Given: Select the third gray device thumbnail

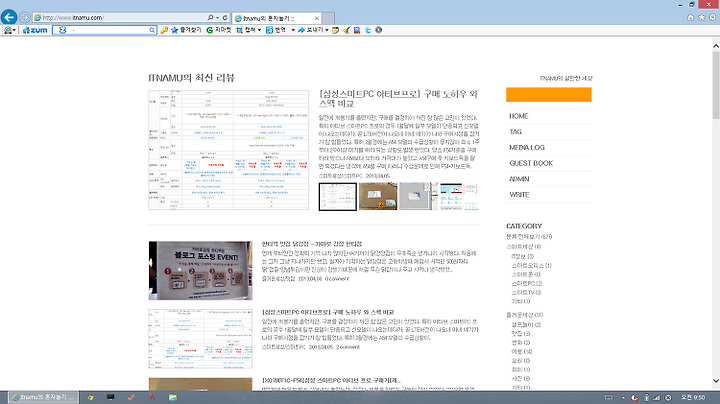Looking at the screenshot, I should pos(418,196).
